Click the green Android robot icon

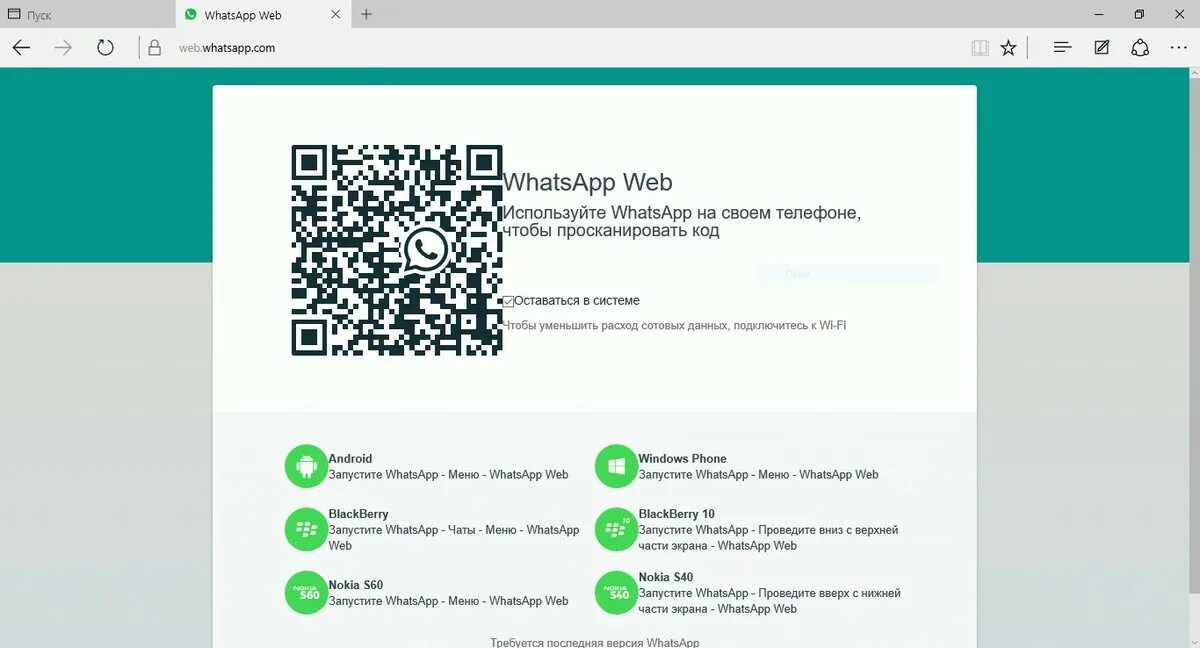306,466
